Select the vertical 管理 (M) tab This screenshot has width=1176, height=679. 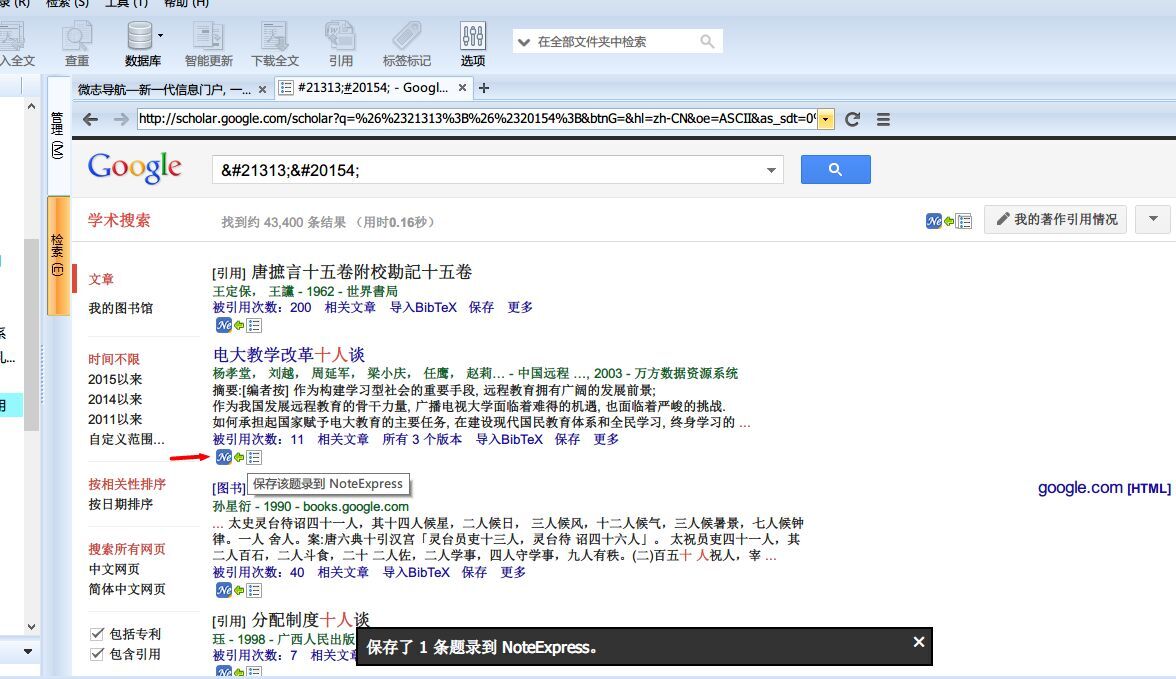(x=58, y=135)
